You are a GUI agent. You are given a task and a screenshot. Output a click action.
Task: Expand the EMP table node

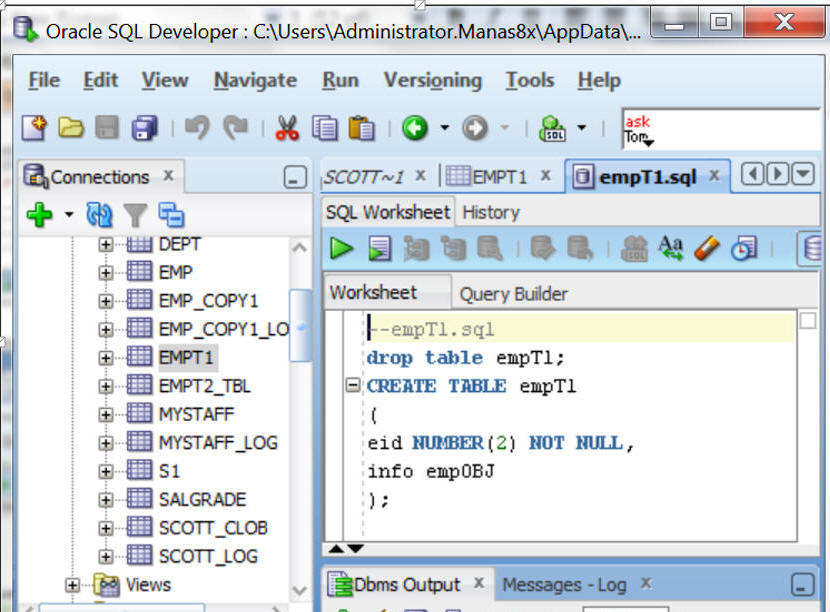coord(106,272)
